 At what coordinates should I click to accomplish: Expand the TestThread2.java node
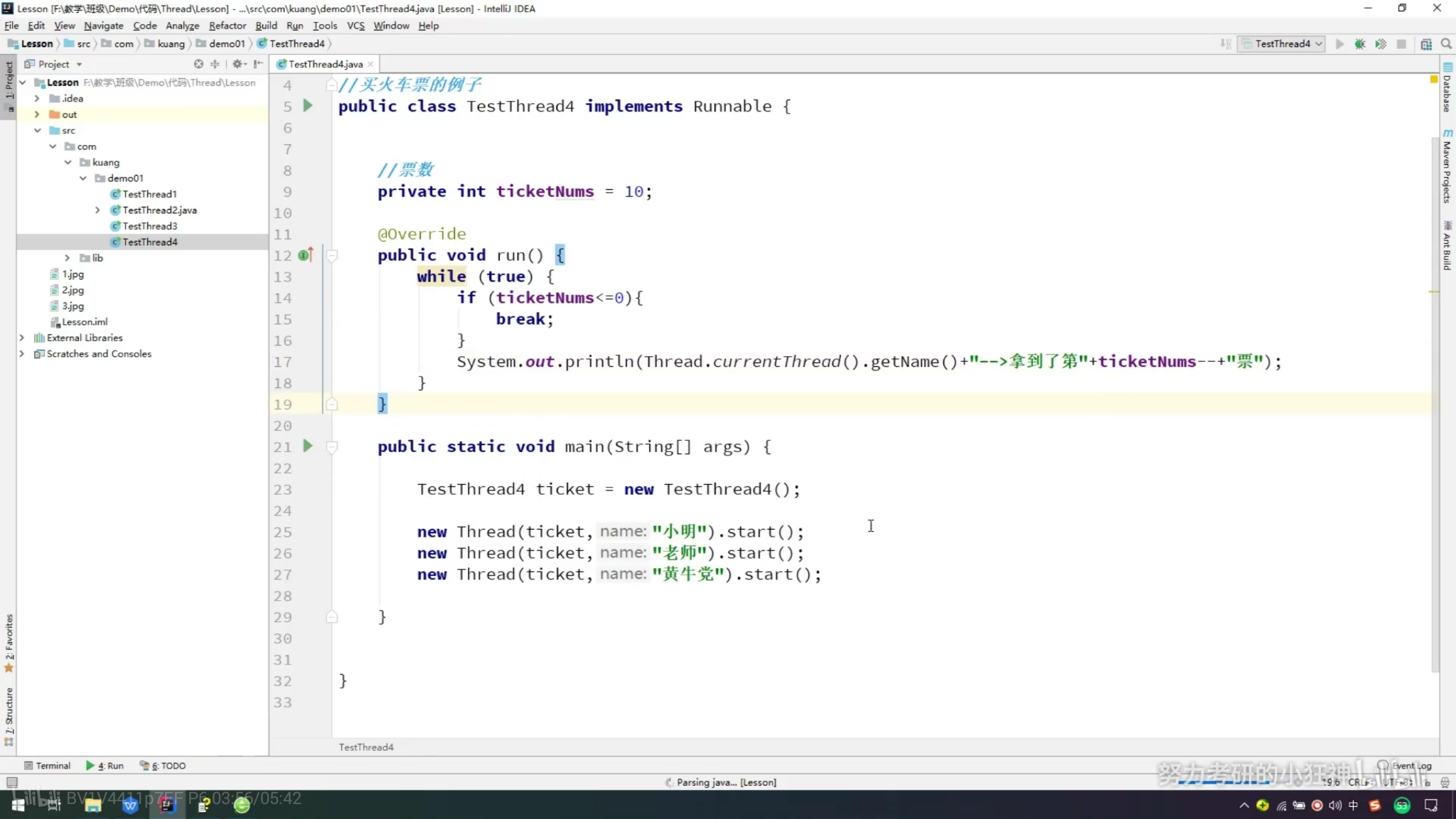tap(97, 210)
